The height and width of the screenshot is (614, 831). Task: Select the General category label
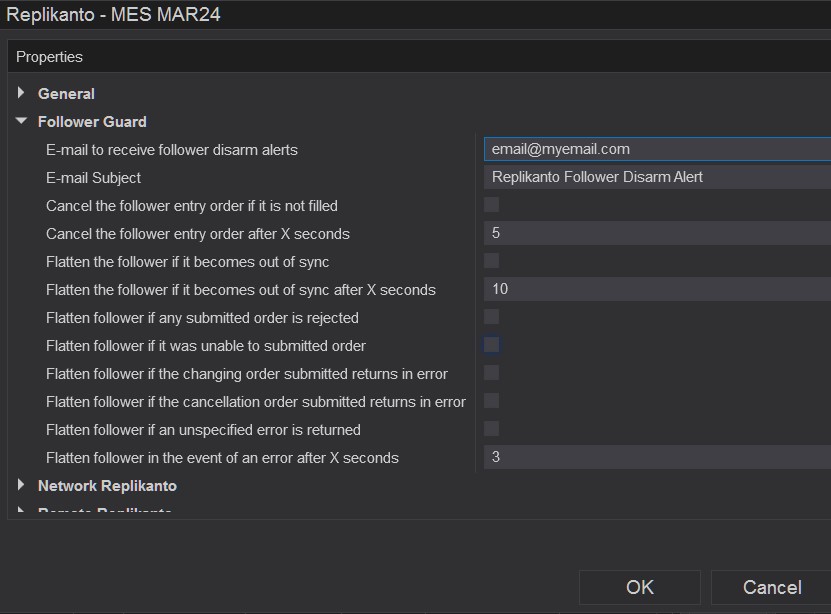[66, 93]
